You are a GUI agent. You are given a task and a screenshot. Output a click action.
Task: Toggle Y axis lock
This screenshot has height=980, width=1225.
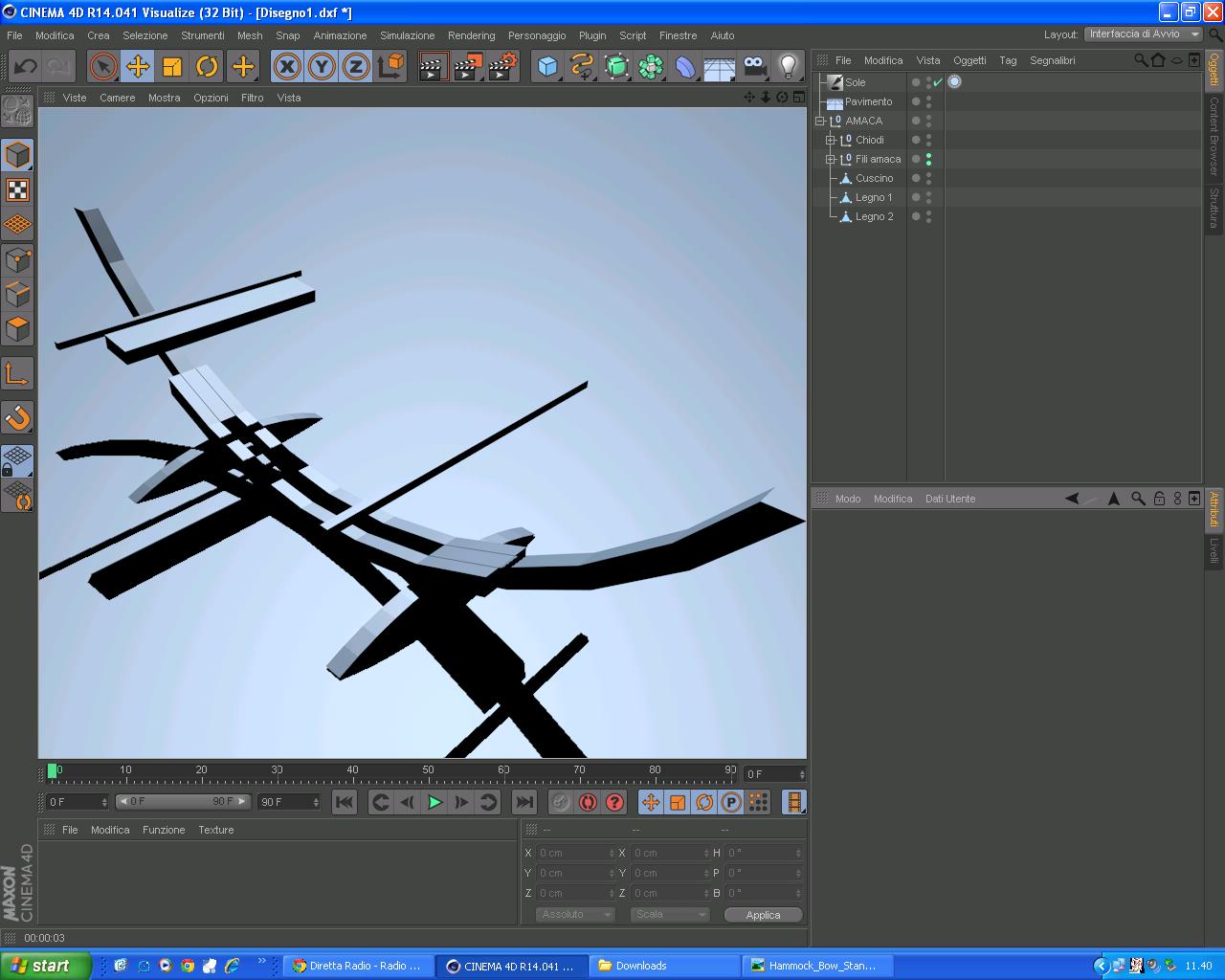(x=322, y=66)
